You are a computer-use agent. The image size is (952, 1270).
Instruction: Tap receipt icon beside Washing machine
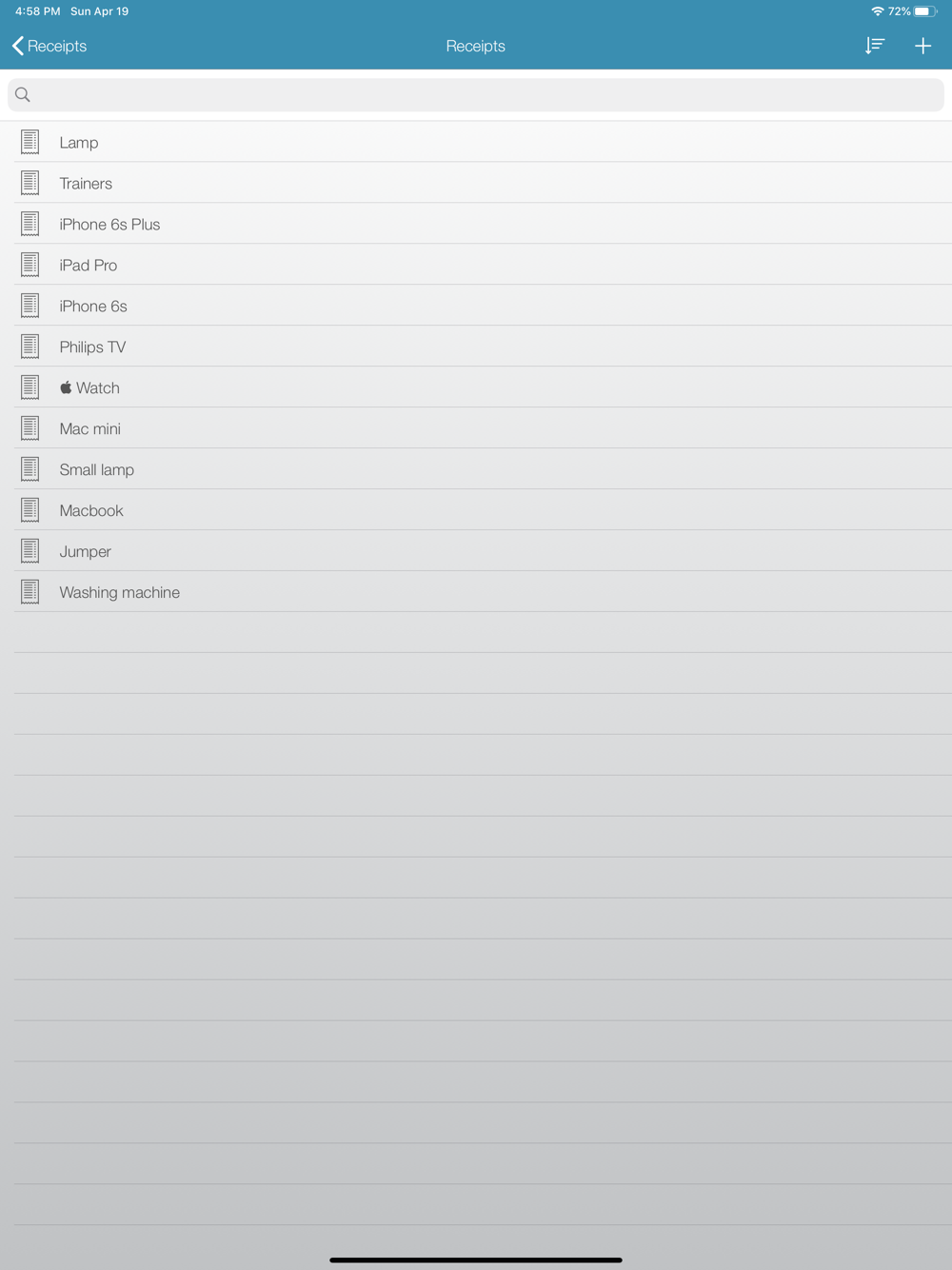click(x=30, y=592)
